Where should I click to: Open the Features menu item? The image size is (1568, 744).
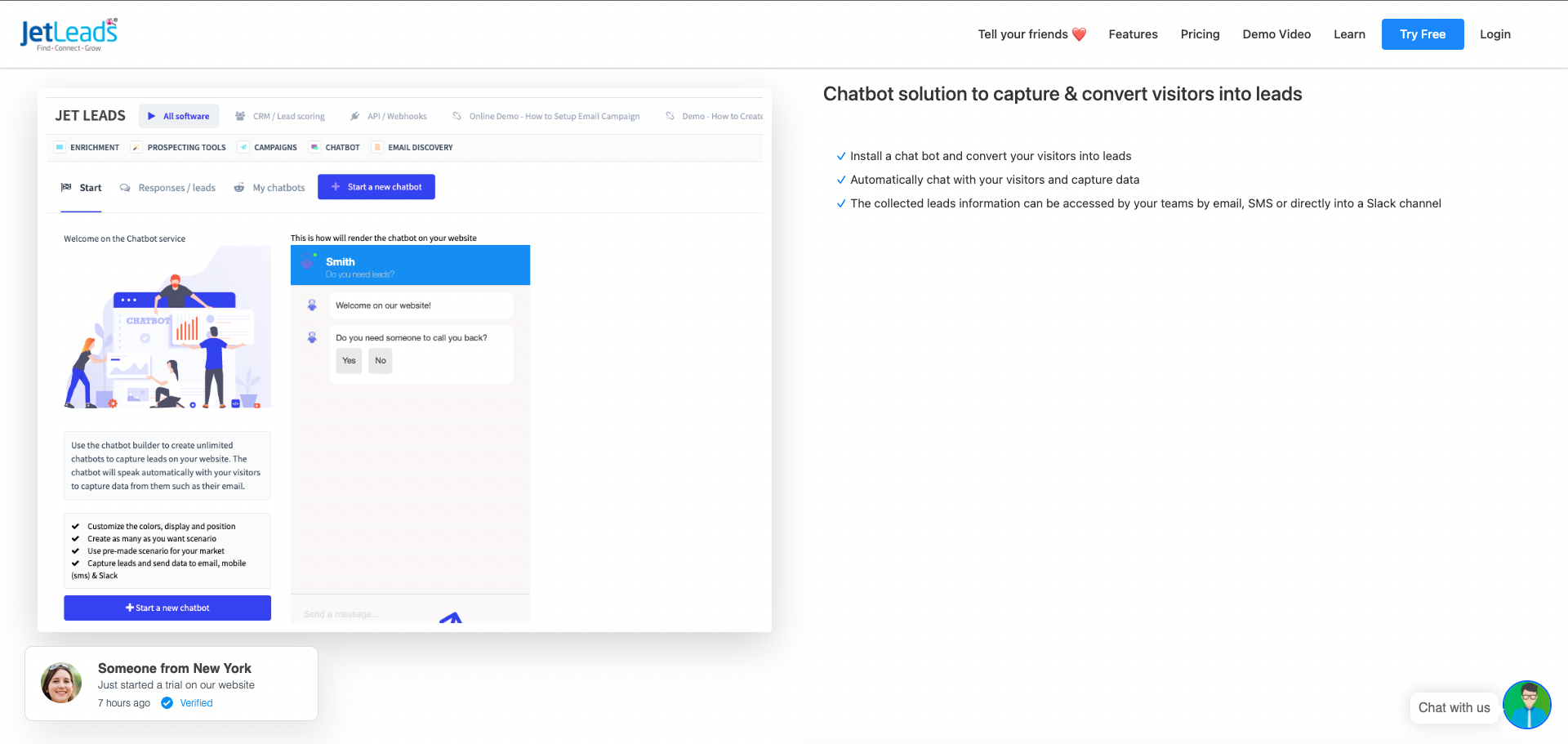[x=1133, y=34]
